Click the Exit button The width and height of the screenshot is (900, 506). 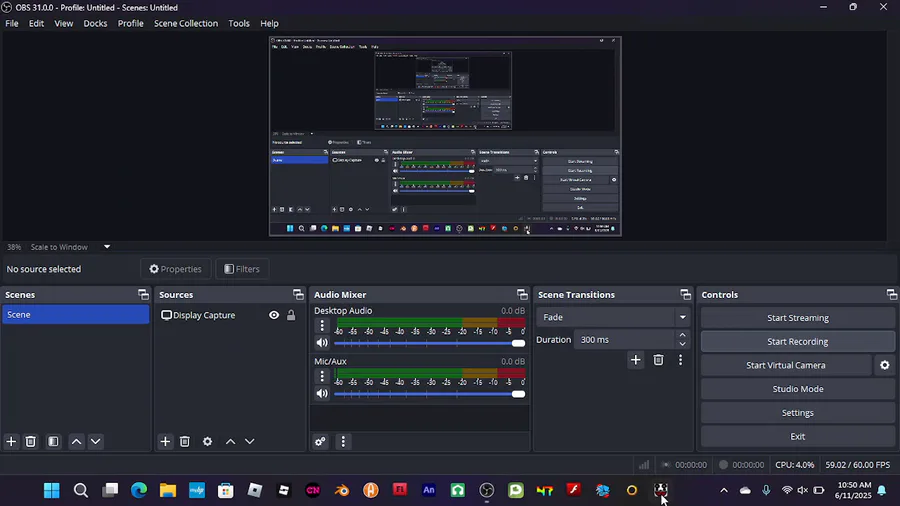tap(797, 436)
